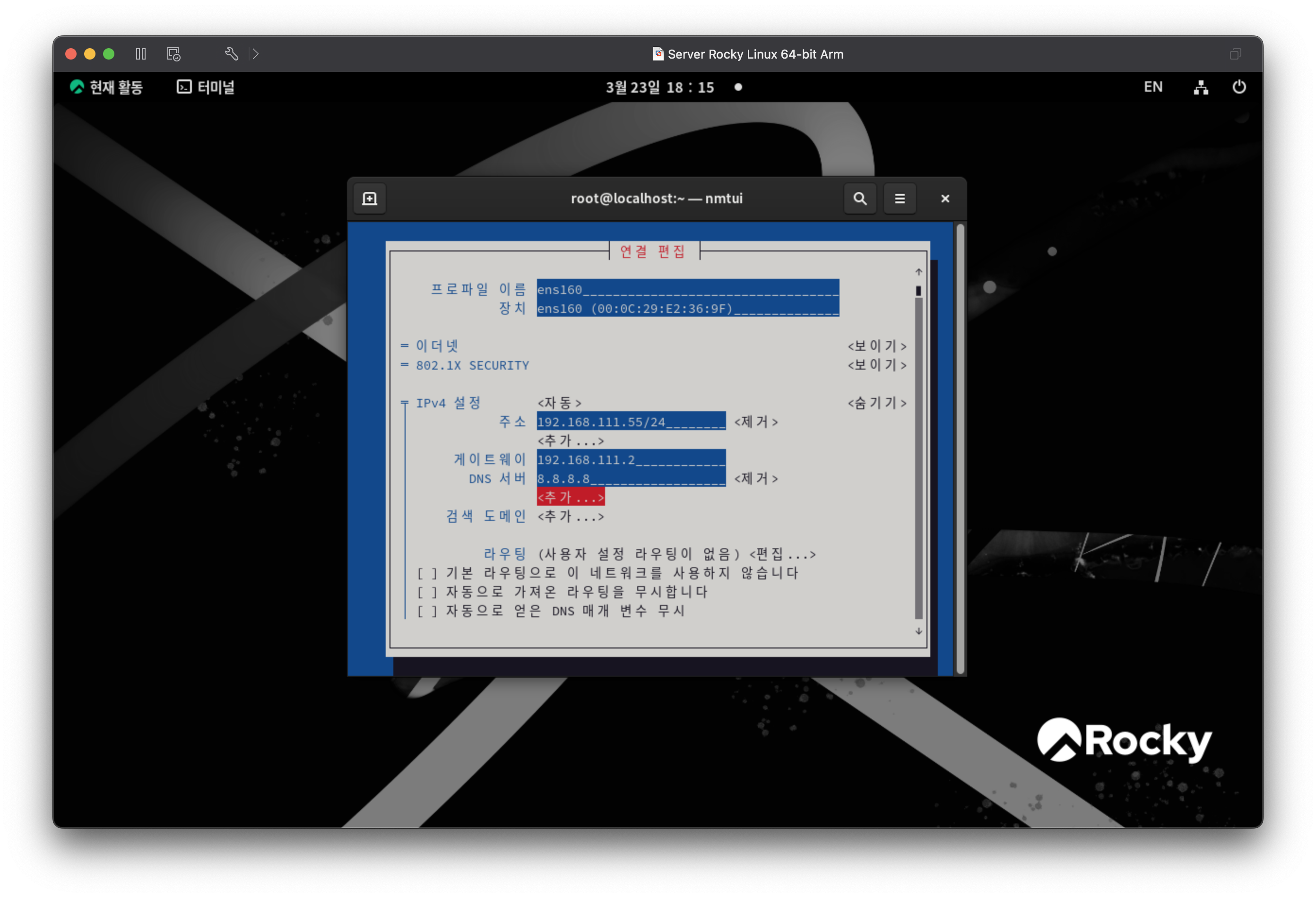
Task: Open the terminal hamburger menu
Action: coord(899,199)
